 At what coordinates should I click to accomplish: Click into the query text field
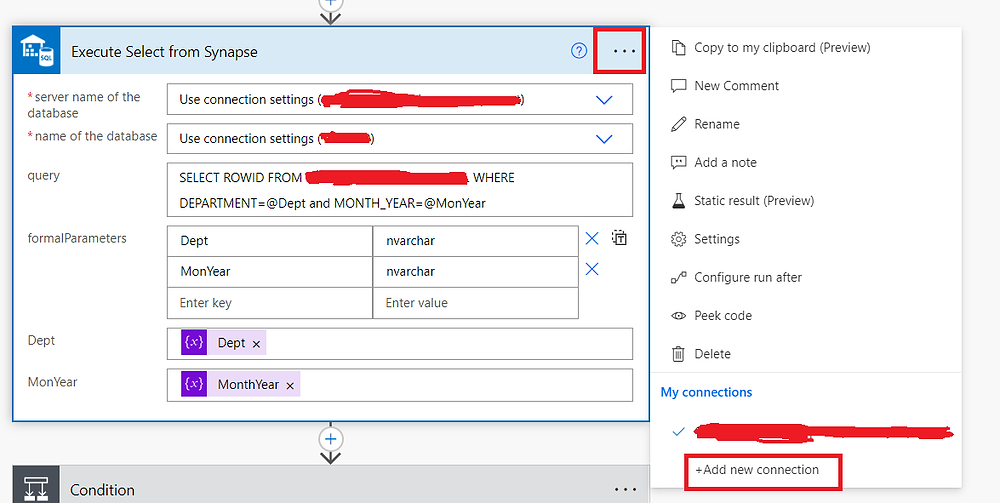click(400, 190)
